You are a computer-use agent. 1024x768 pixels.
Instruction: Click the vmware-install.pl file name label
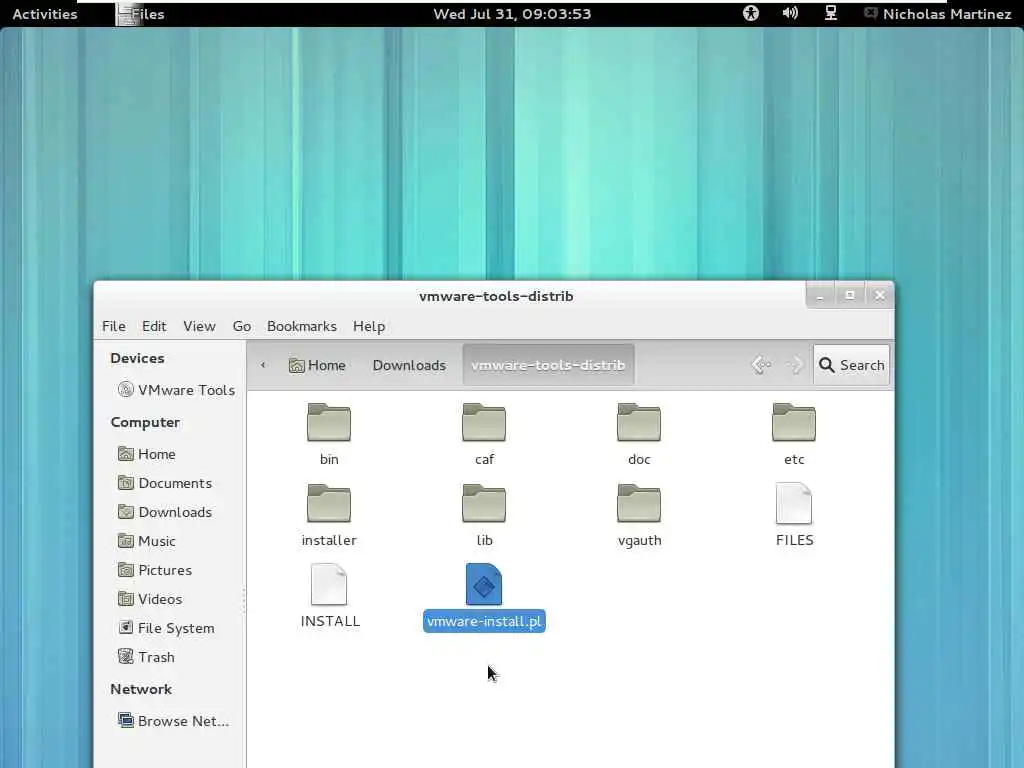484,621
